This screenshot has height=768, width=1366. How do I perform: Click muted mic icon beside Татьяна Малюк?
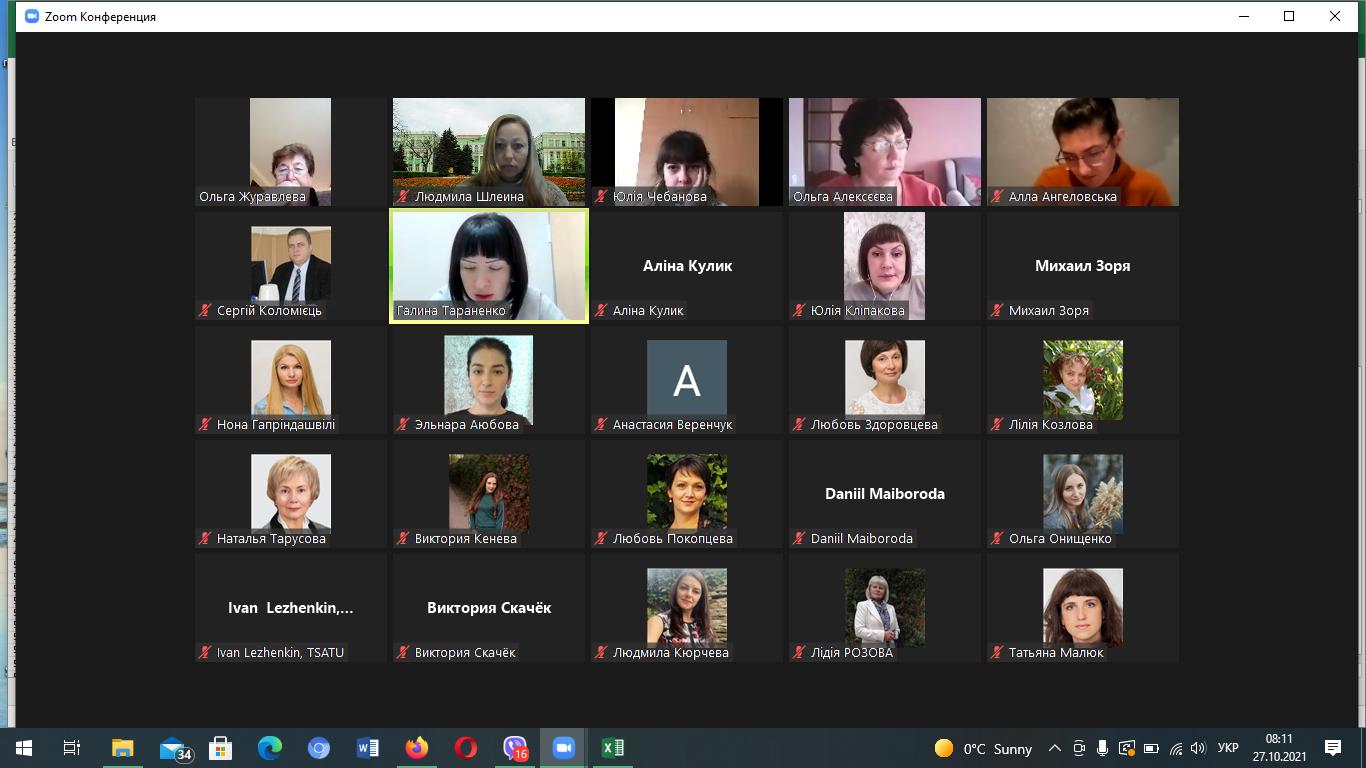point(997,653)
